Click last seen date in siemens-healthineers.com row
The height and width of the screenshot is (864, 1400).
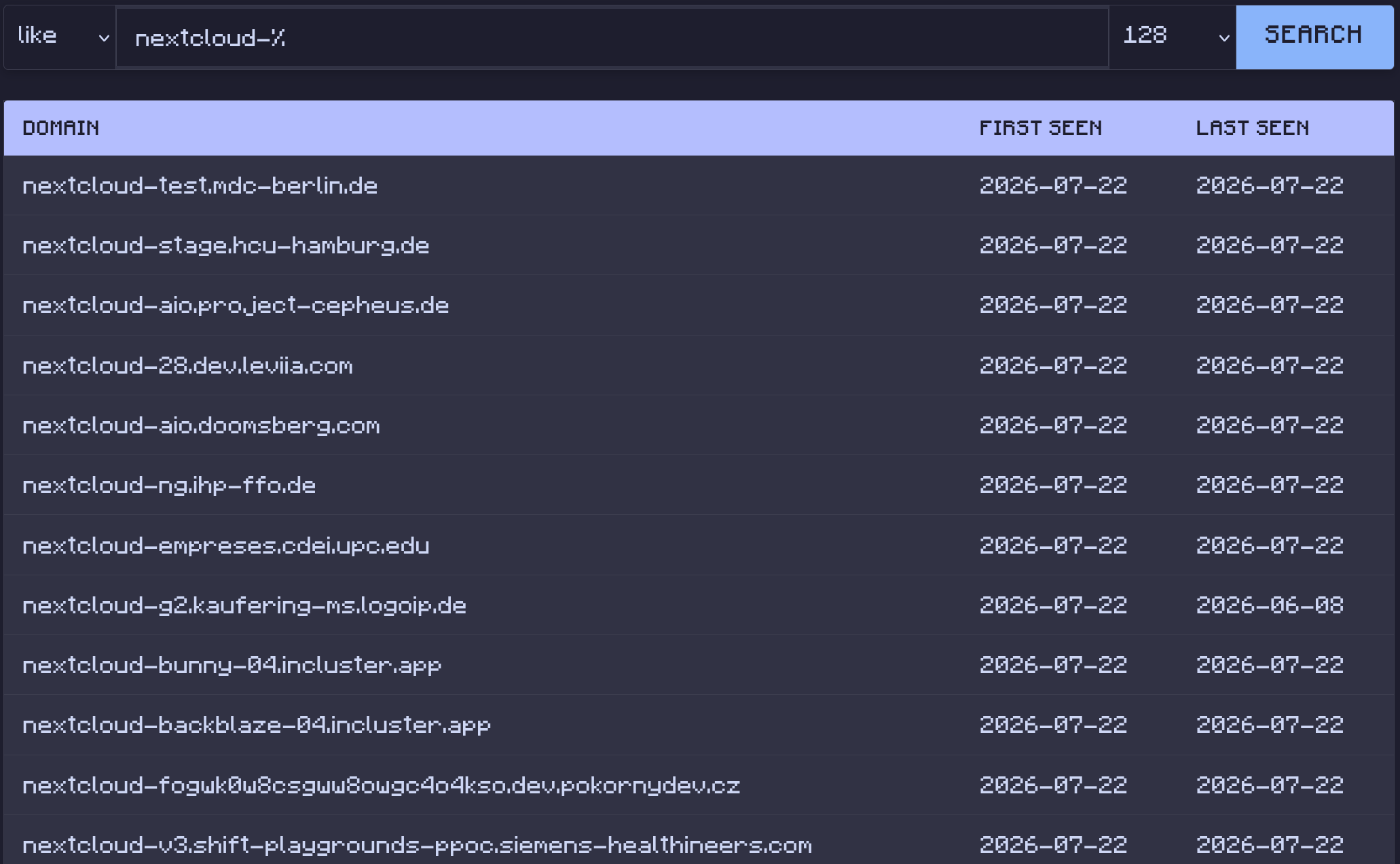(x=1270, y=845)
